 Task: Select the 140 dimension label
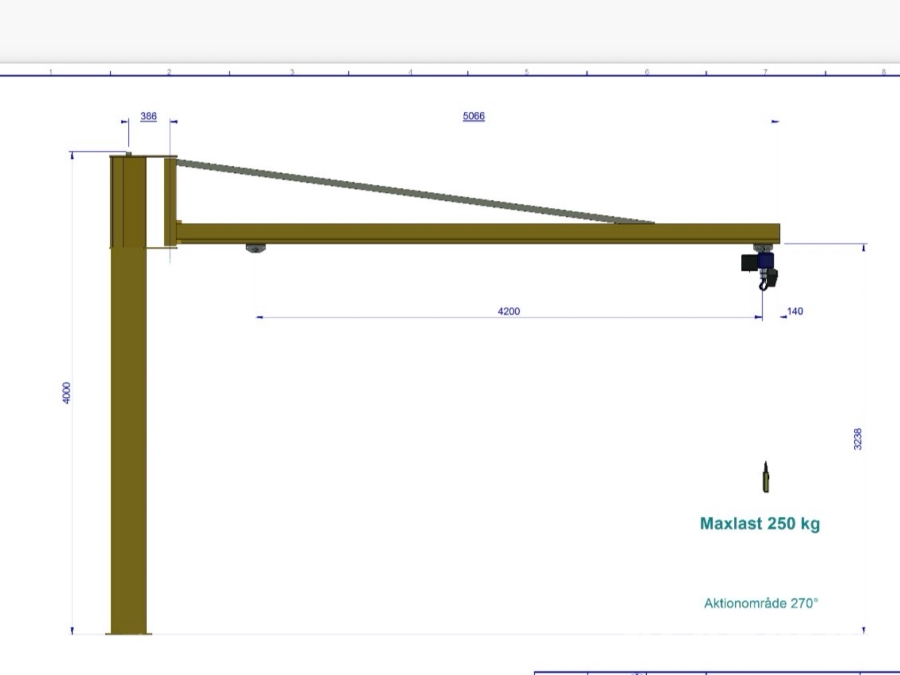[795, 311]
